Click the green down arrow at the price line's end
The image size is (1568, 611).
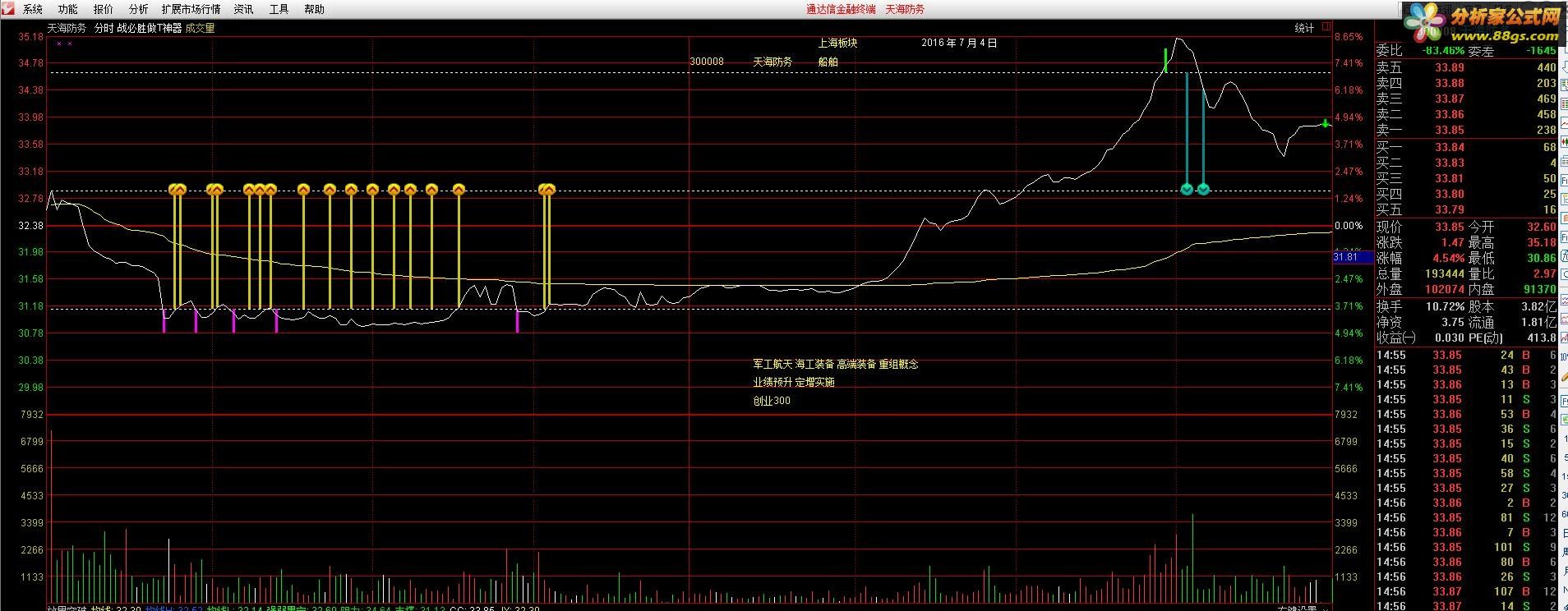(1326, 123)
